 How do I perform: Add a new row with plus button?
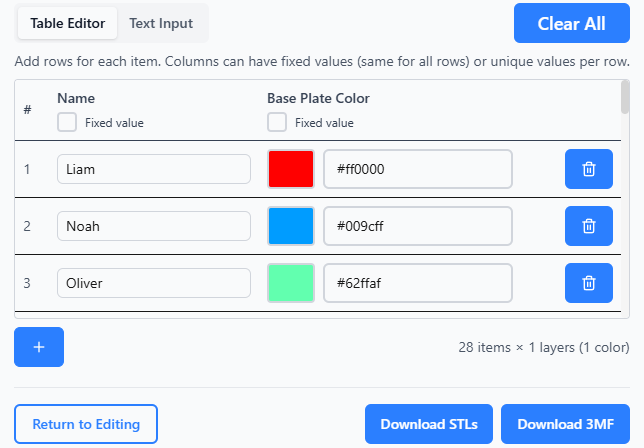pyautogui.click(x=39, y=347)
